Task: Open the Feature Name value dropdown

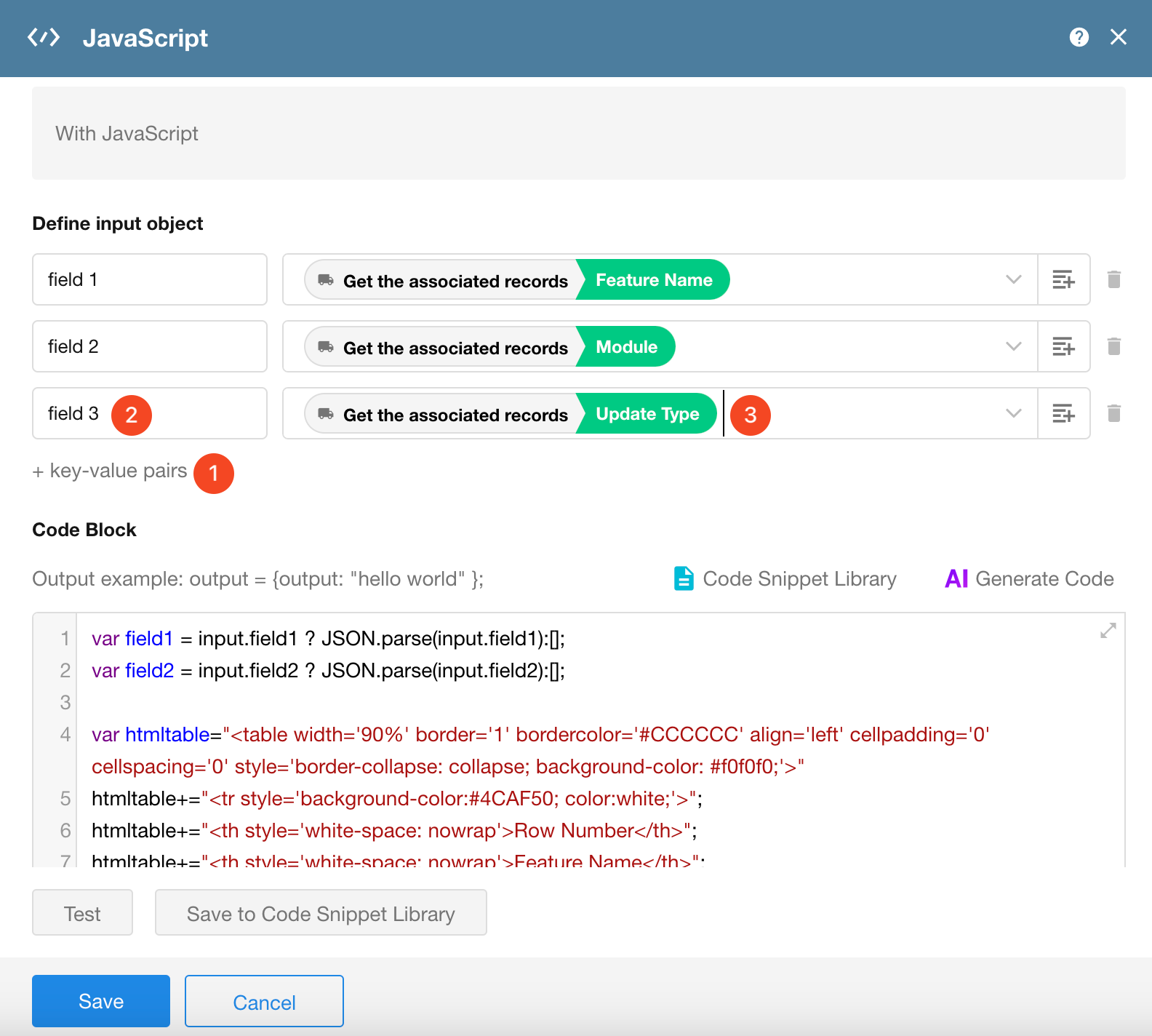Action: (1013, 279)
